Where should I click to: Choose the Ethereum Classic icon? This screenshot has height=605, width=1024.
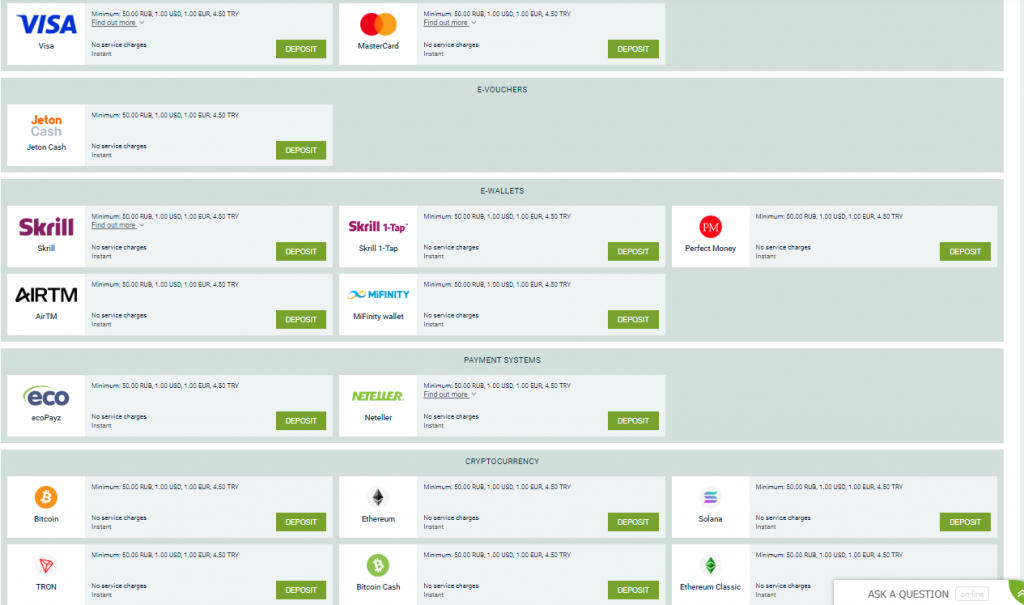click(x=711, y=565)
